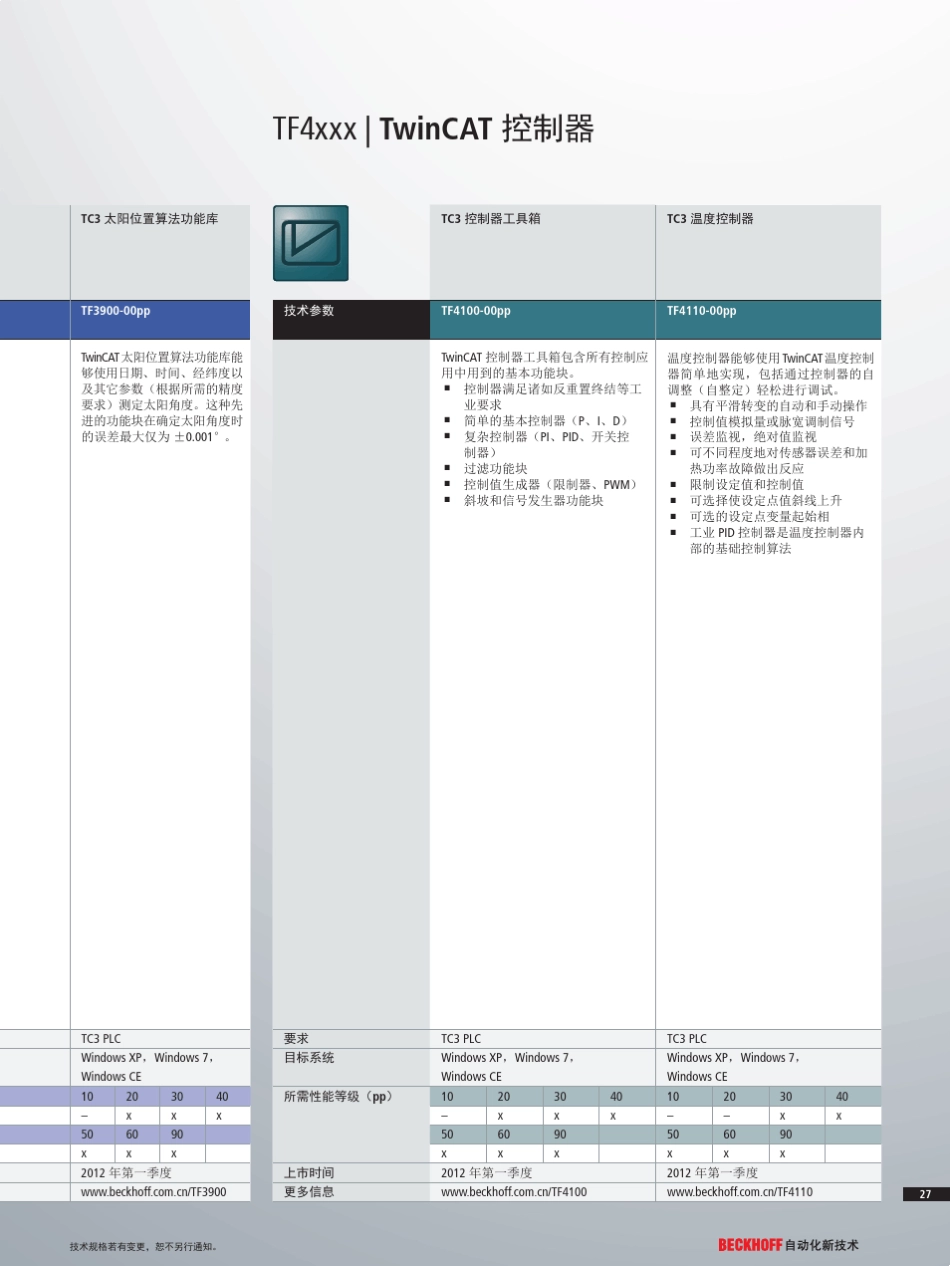Click the 要求 row label

pos(296,1039)
